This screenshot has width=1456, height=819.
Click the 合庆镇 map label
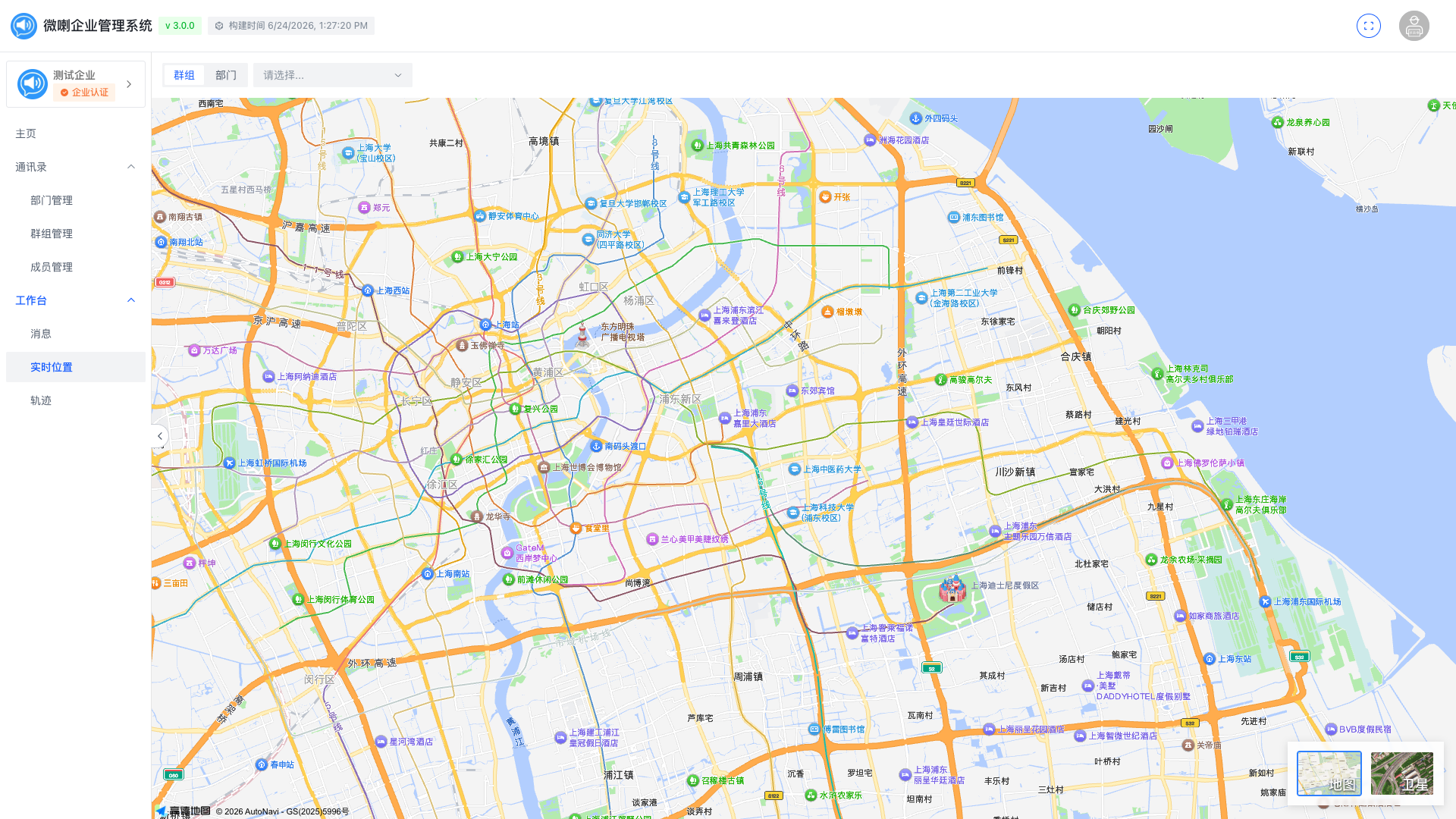(1076, 356)
